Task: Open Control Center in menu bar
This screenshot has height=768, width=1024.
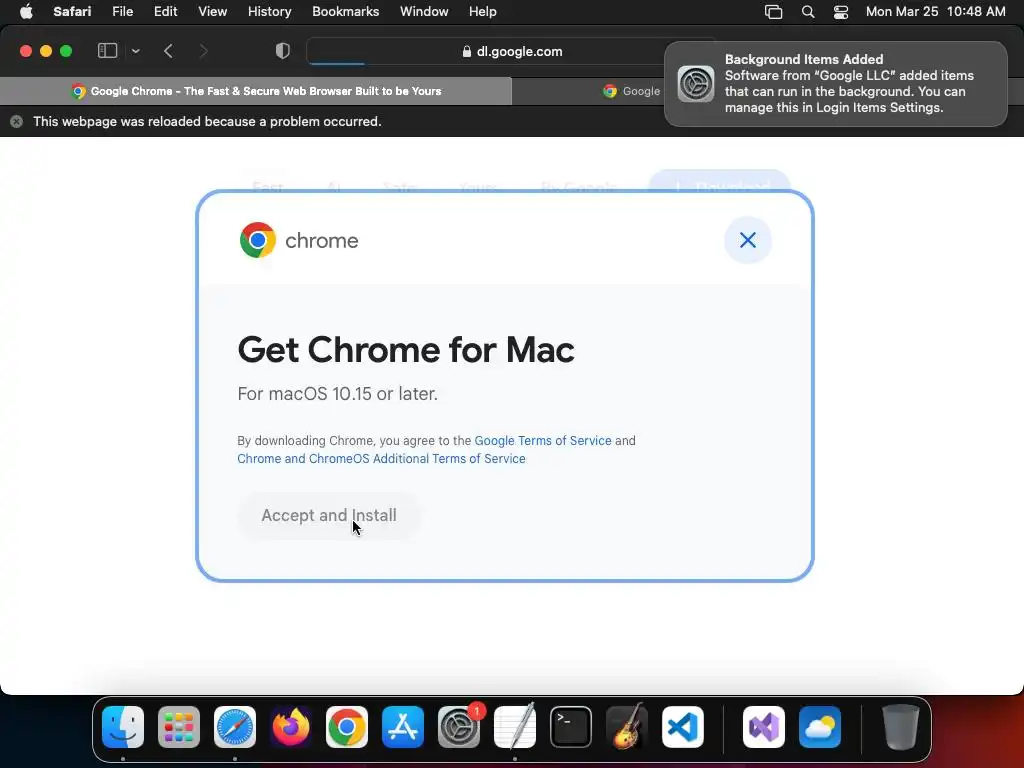Action: pos(840,12)
